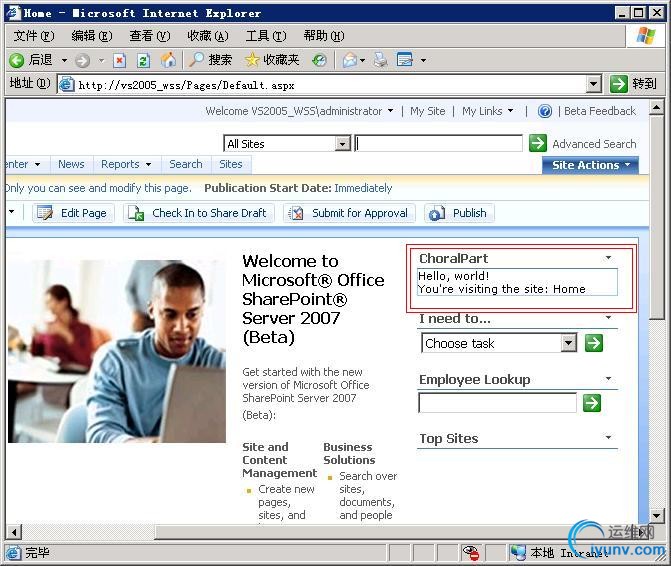Open the Welcome administrator user menu

coord(299,111)
